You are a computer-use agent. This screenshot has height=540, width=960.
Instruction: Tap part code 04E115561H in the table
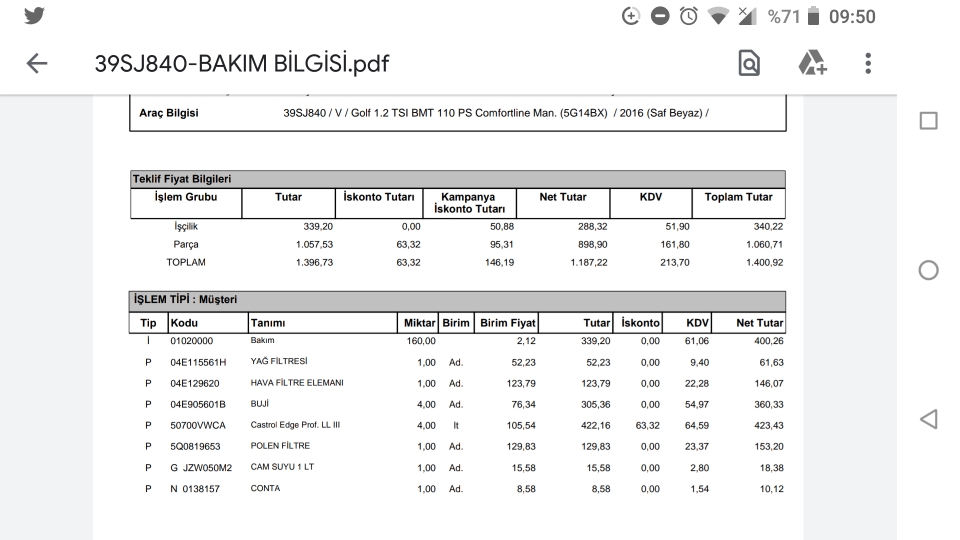click(x=198, y=362)
